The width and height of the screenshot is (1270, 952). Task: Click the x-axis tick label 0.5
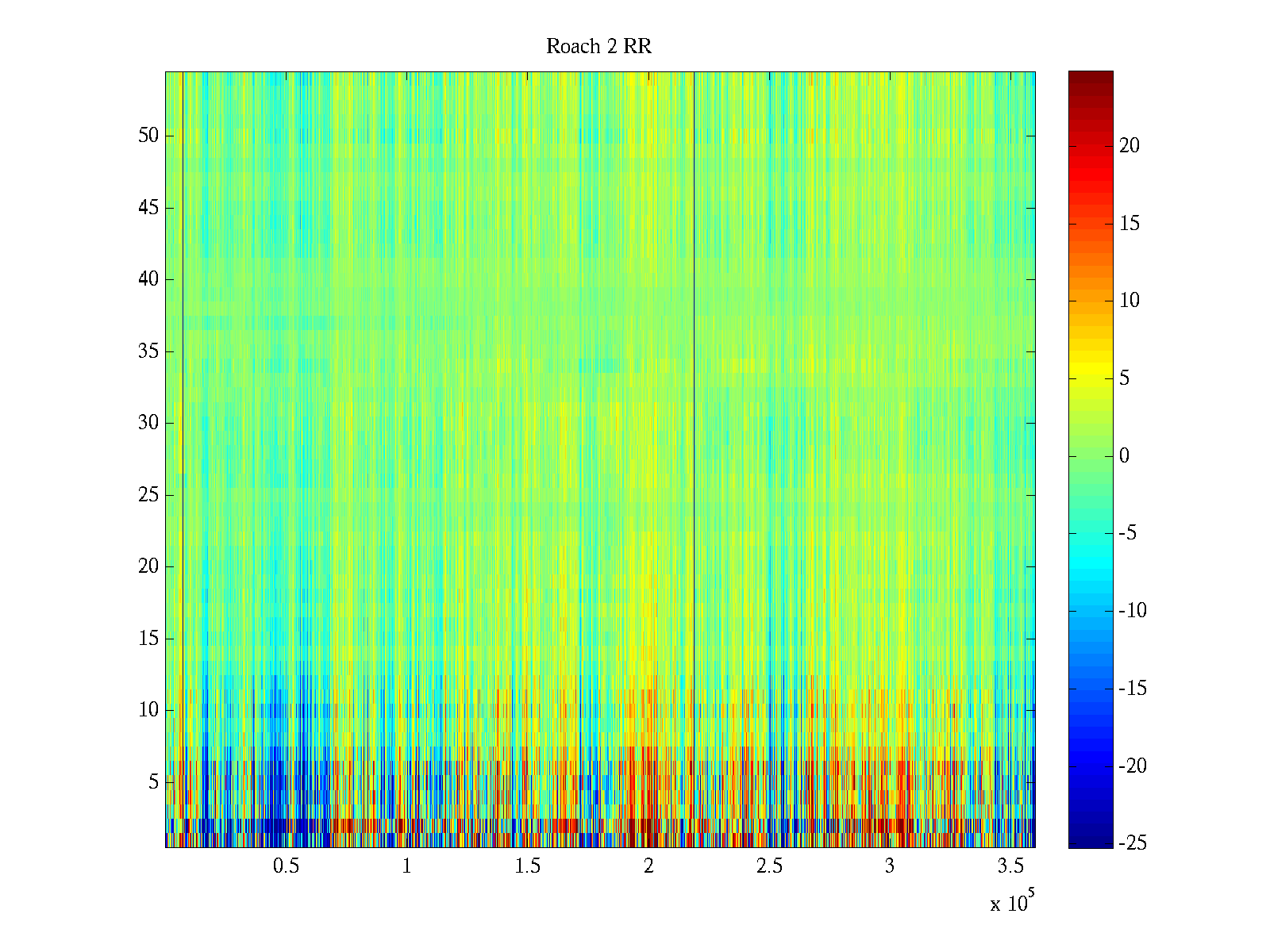pos(286,866)
